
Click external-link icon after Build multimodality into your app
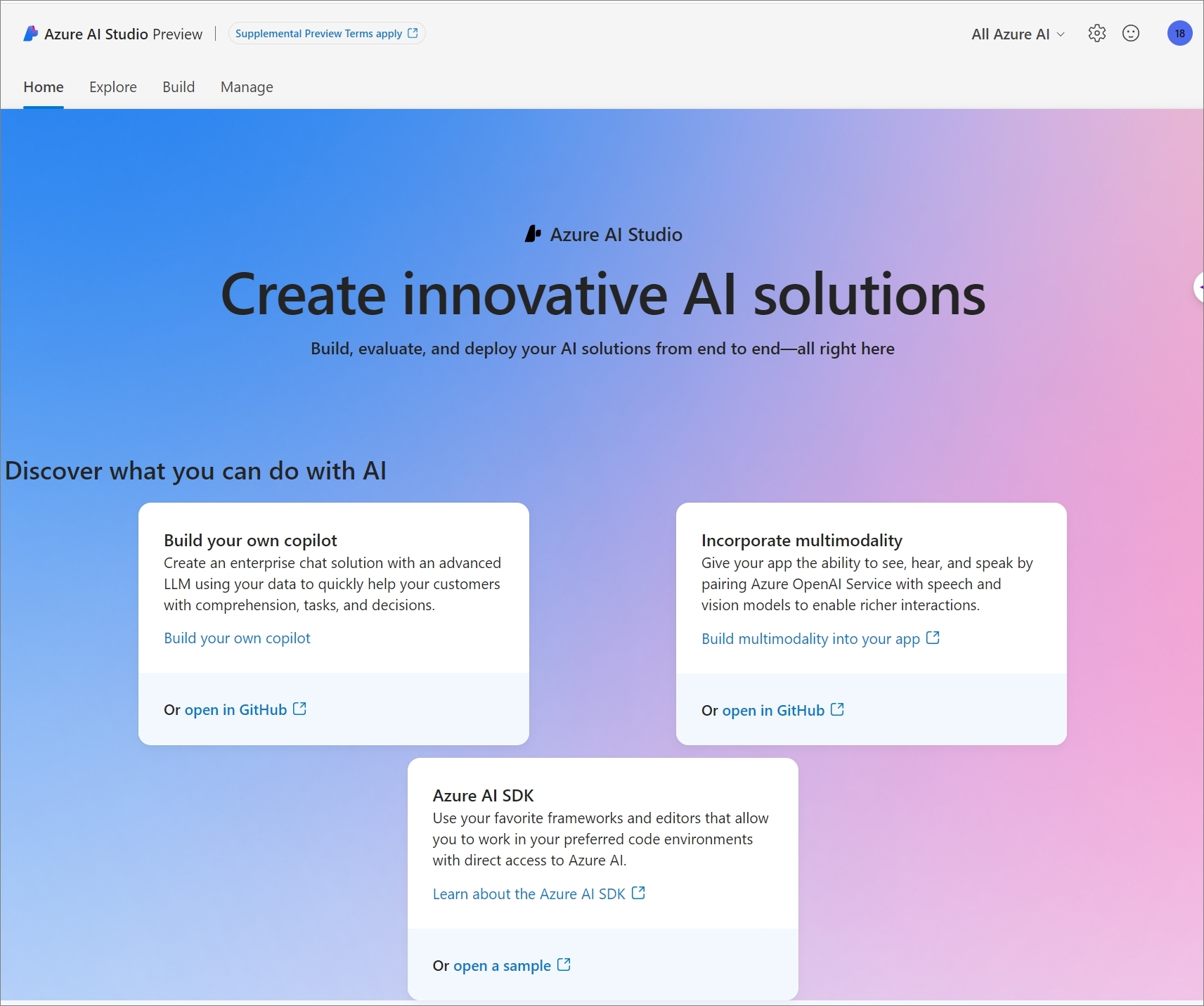point(933,638)
